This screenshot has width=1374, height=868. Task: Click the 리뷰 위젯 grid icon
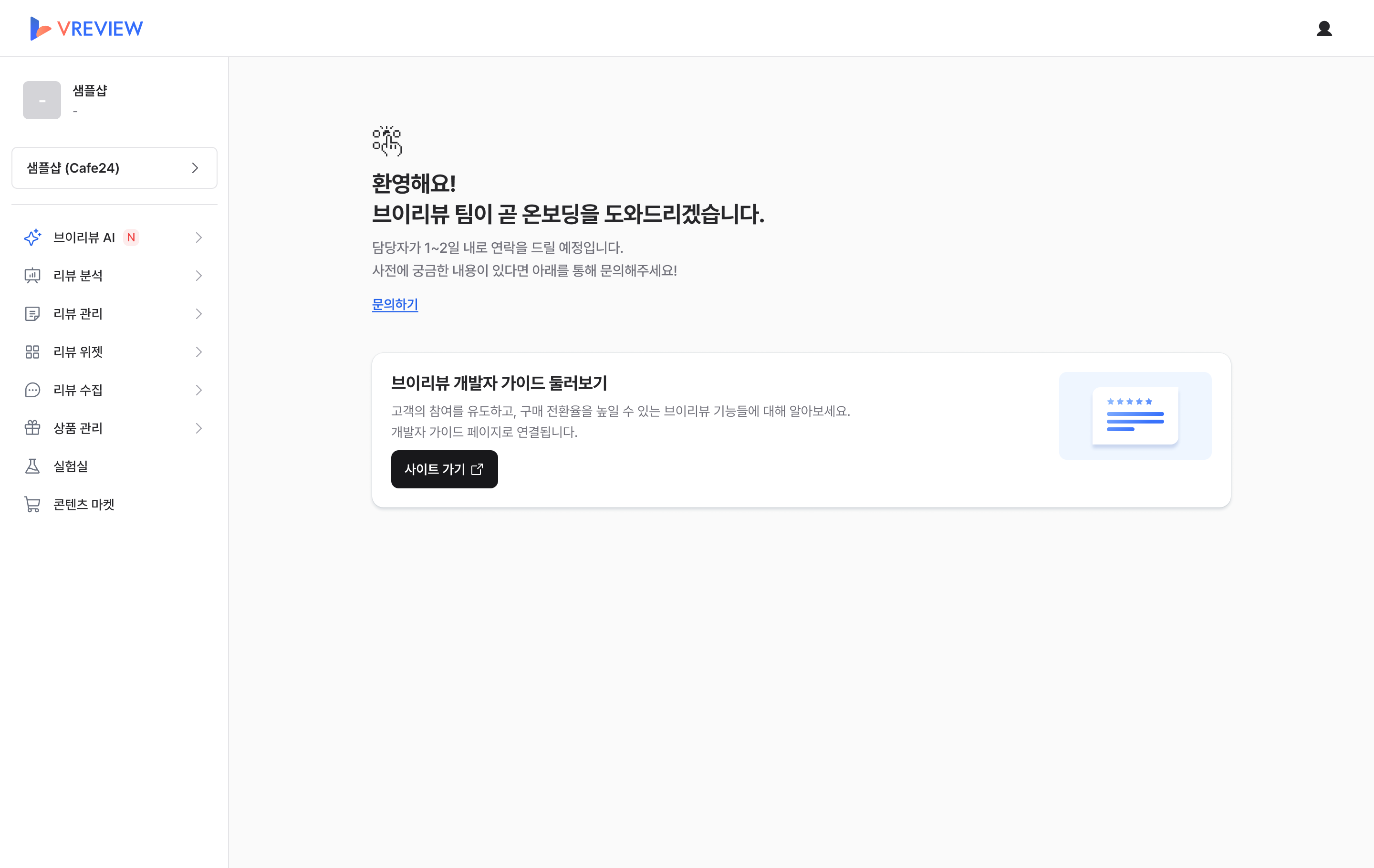32,352
